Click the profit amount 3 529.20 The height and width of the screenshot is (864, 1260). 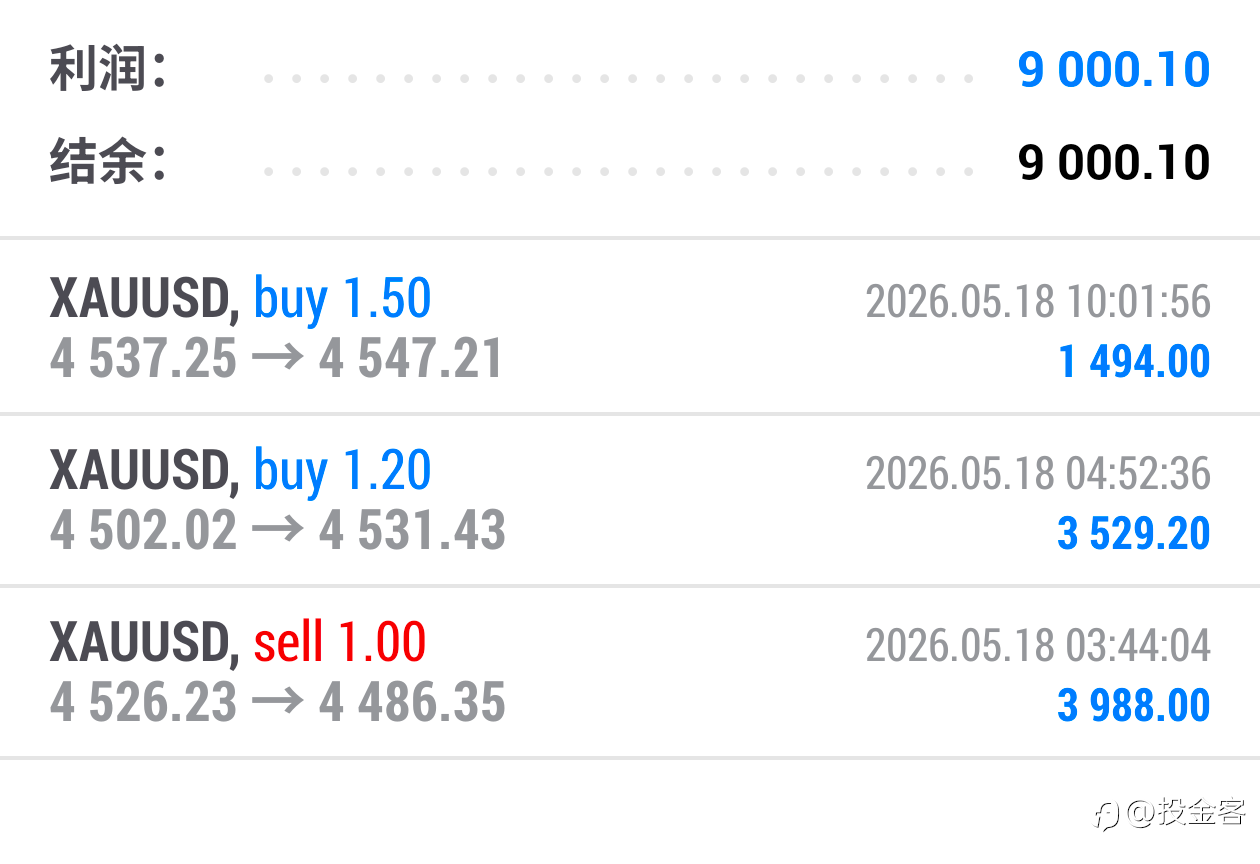[1134, 533]
